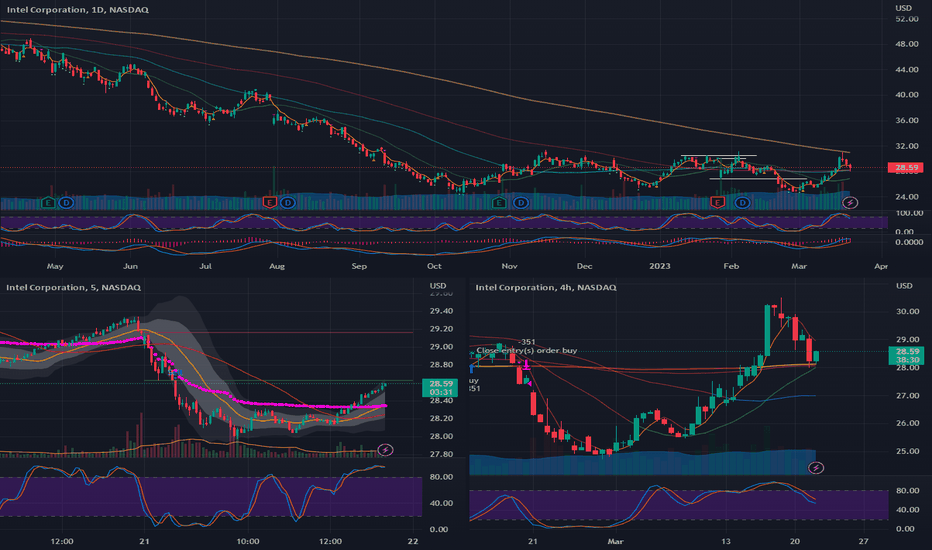The image size is (932, 550).
Task: Open the dividend marker nearest May
Action: tap(66, 203)
